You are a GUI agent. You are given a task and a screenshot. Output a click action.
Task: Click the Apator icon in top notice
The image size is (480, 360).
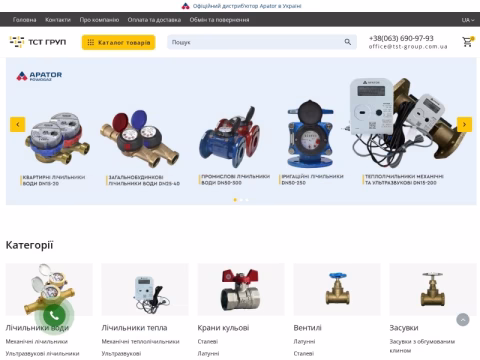(x=185, y=6)
